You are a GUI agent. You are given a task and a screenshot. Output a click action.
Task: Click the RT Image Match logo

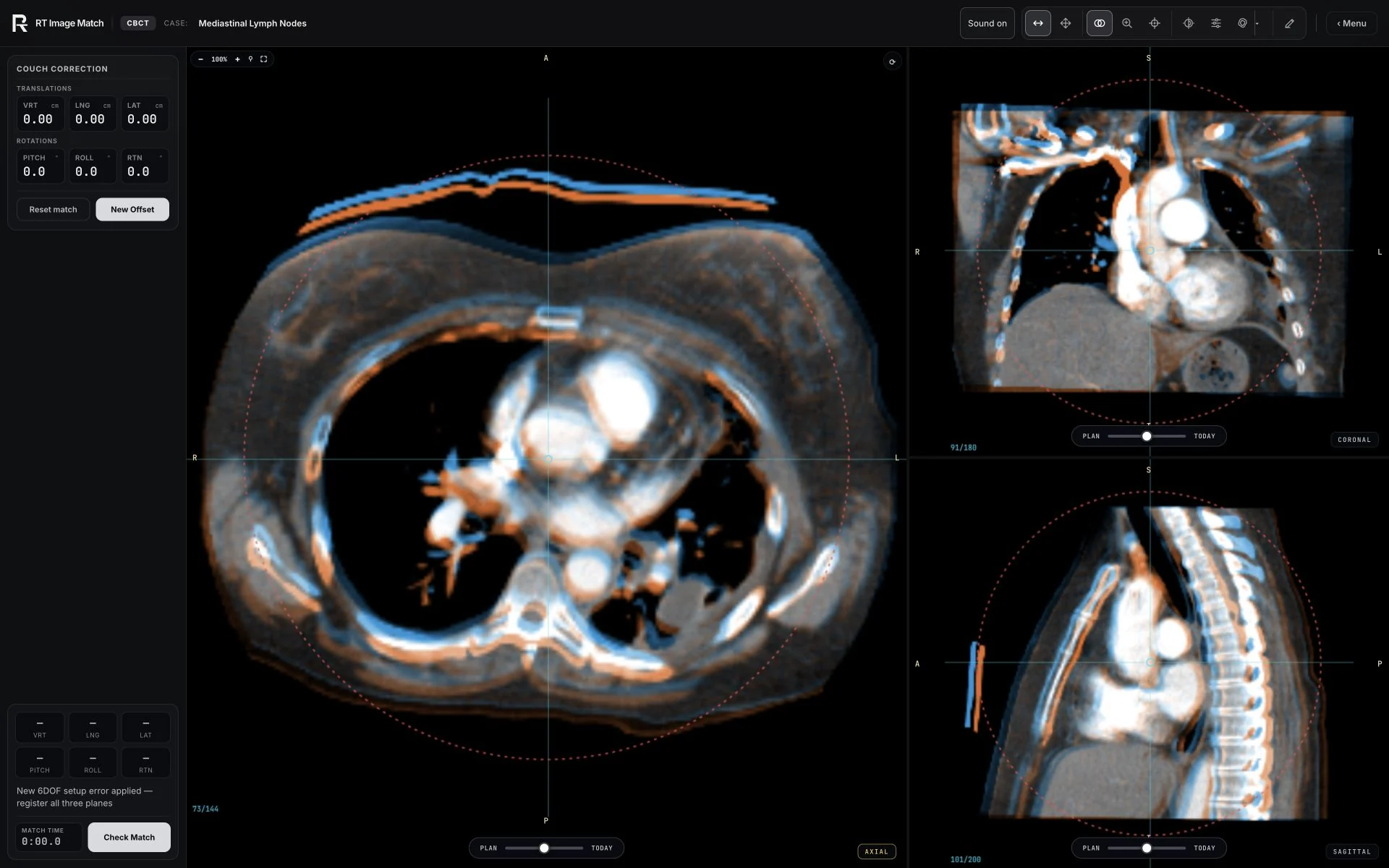58,23
